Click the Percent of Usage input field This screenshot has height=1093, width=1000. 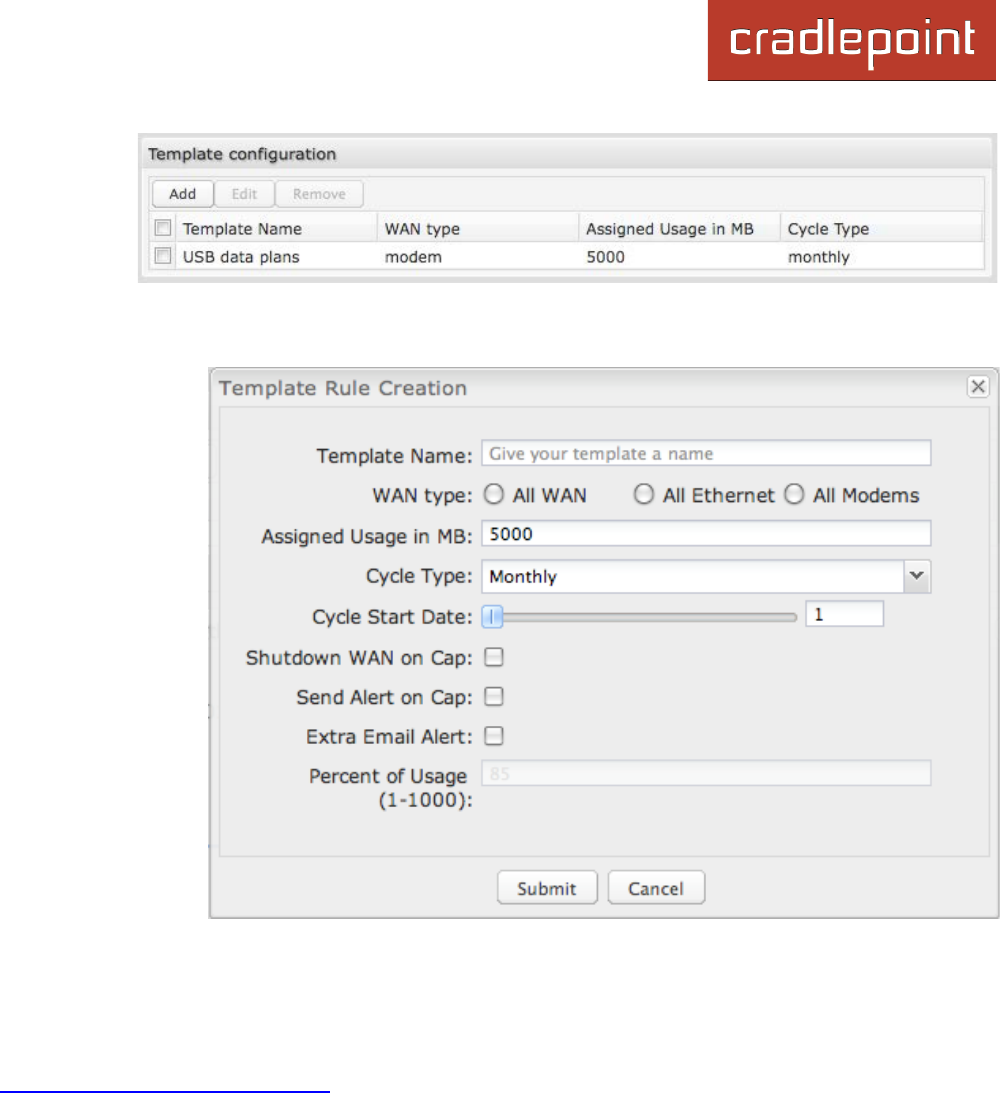click(706, 773)
